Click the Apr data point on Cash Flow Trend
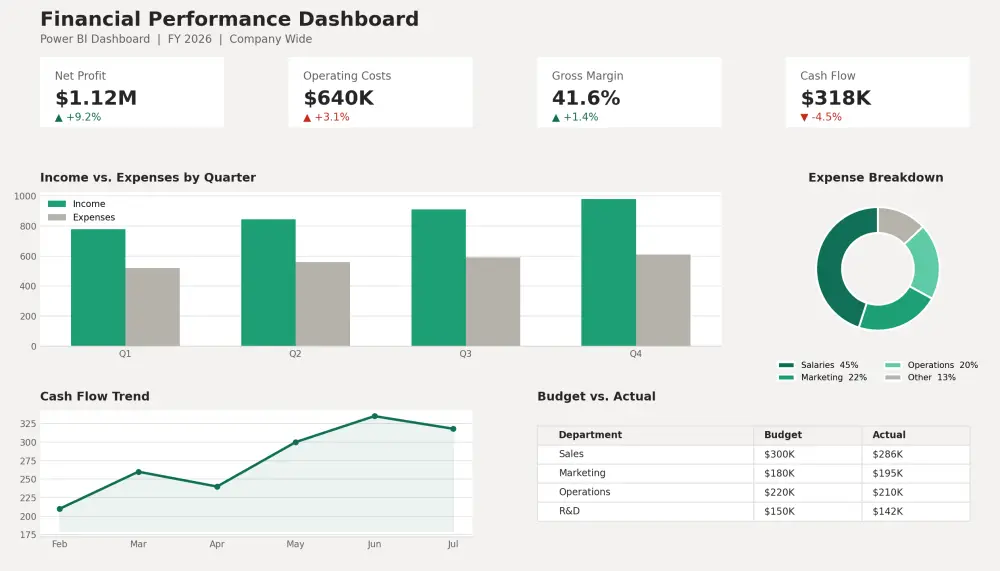1000x571 pixels. click(217, 487)
